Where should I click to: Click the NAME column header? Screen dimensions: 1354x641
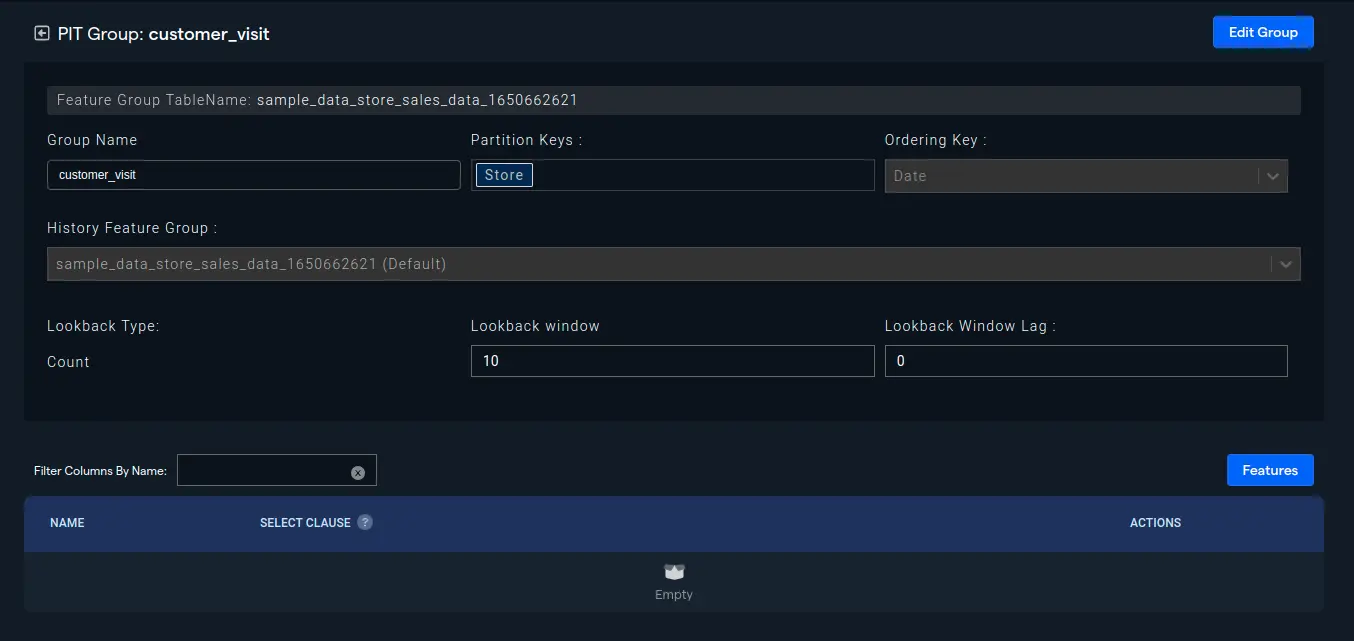[x=67, y=522]
